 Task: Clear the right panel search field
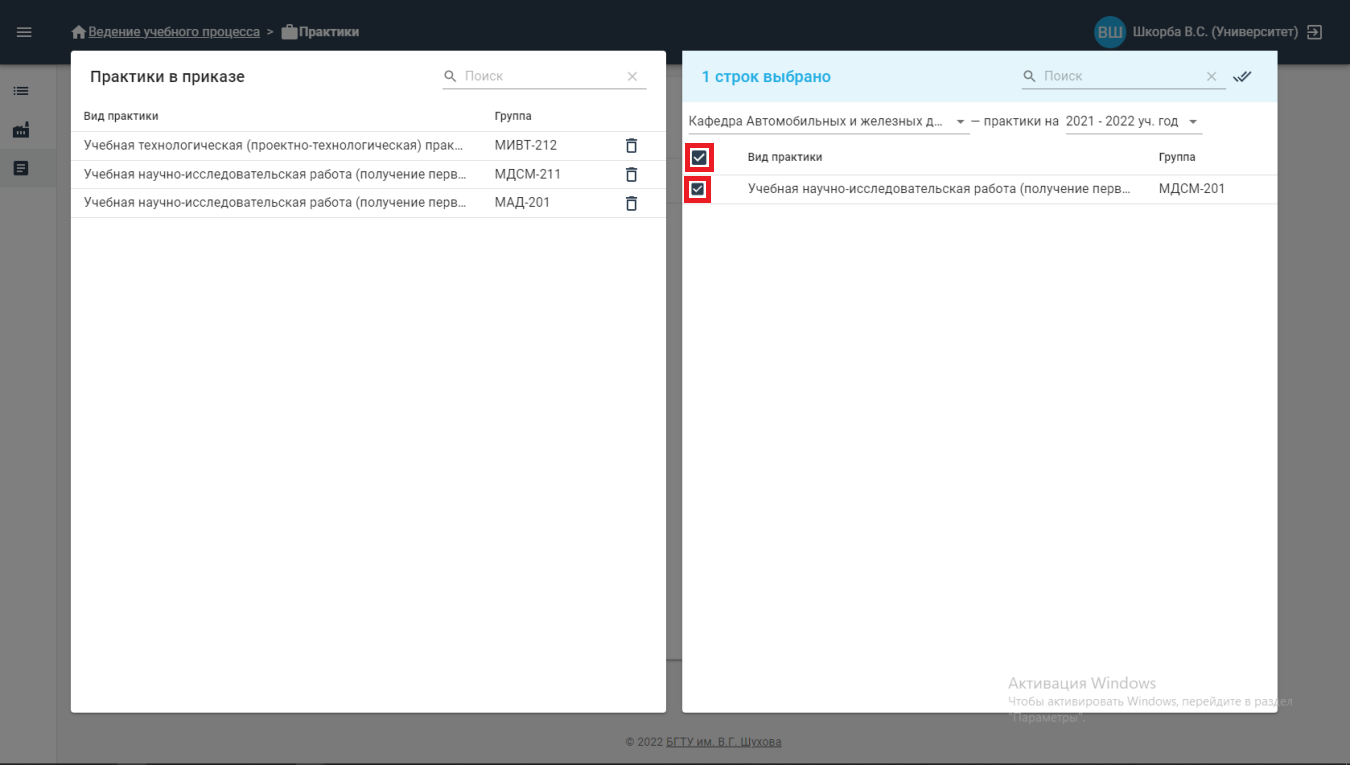[1211, 76]
